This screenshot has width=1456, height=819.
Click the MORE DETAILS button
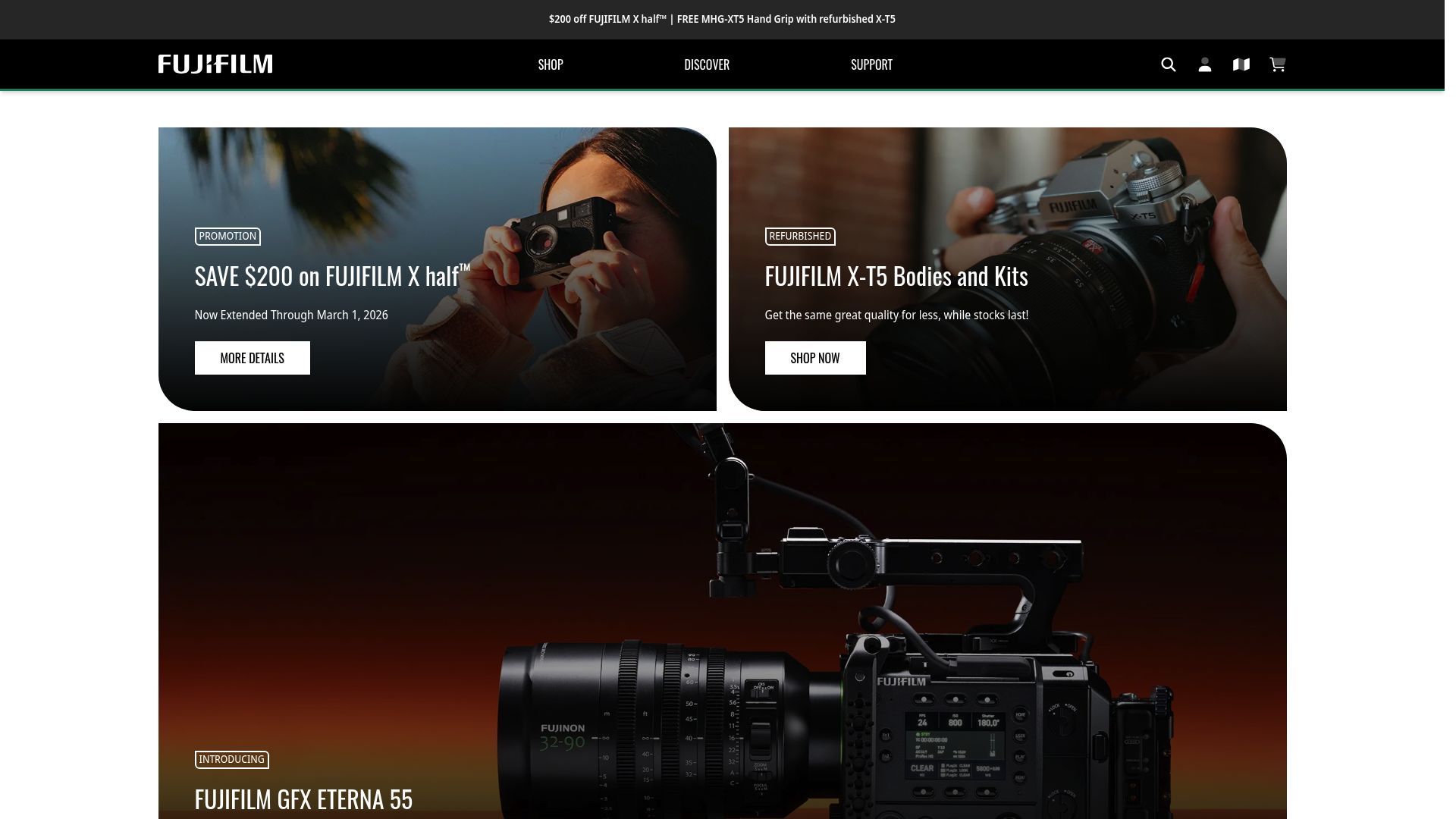(253, 358)
